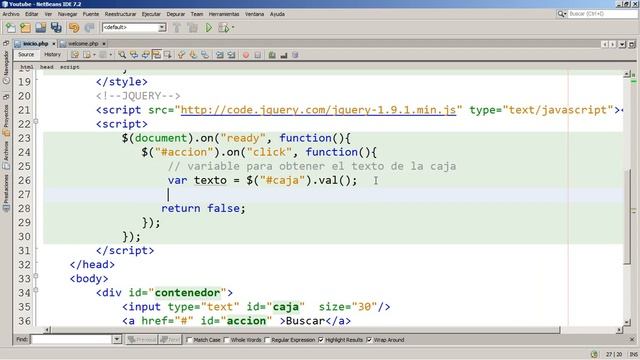
Task: Open the Navegar menu
Action: coord(67,14)
